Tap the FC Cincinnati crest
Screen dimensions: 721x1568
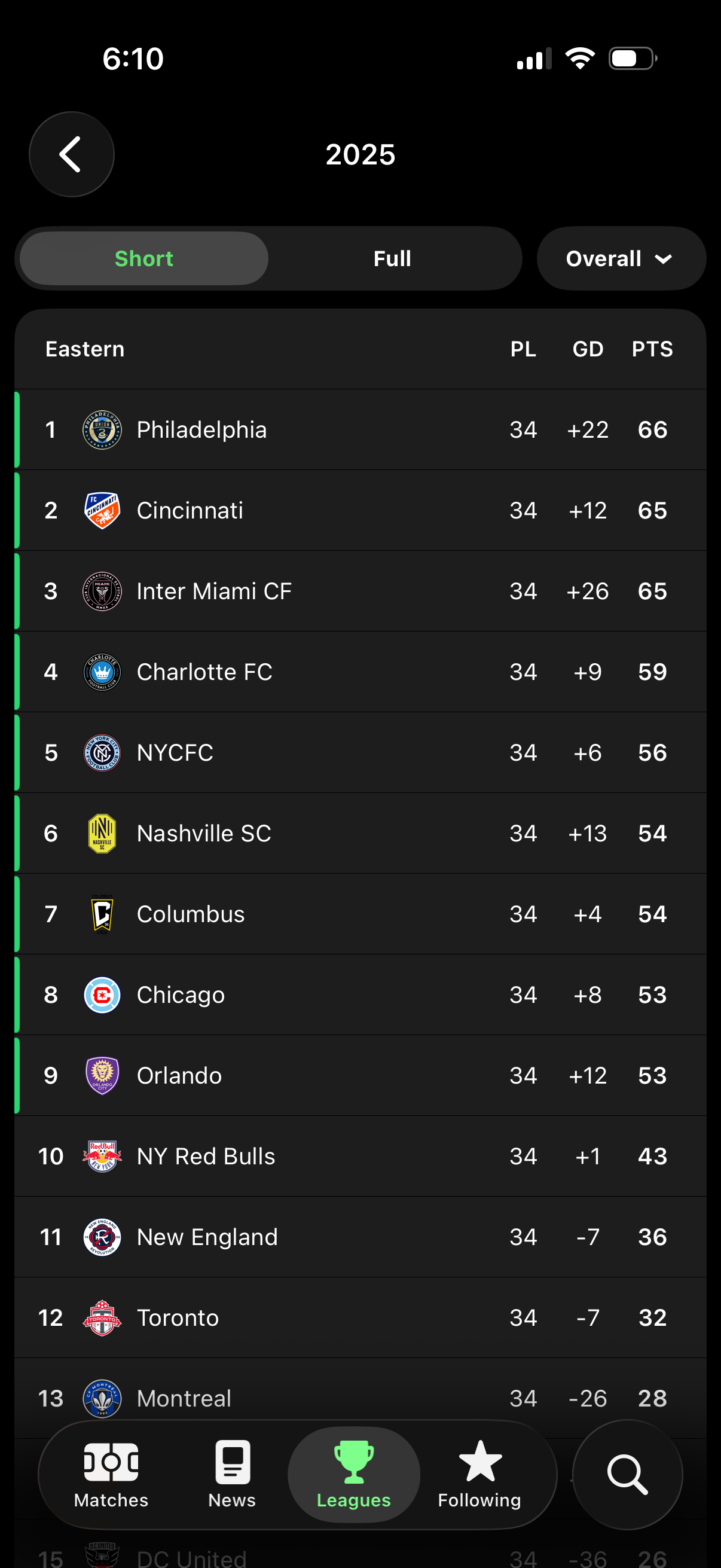102,511
